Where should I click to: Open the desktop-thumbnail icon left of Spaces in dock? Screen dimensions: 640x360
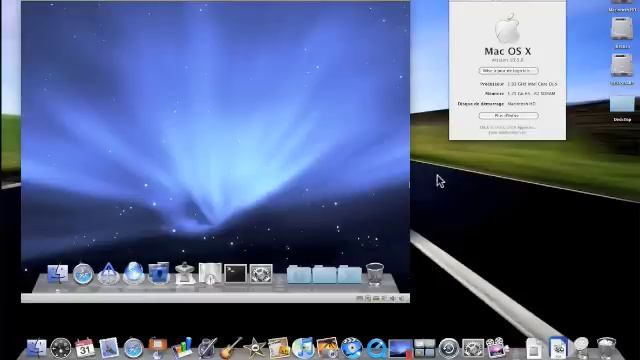click(x=400, y=349)
